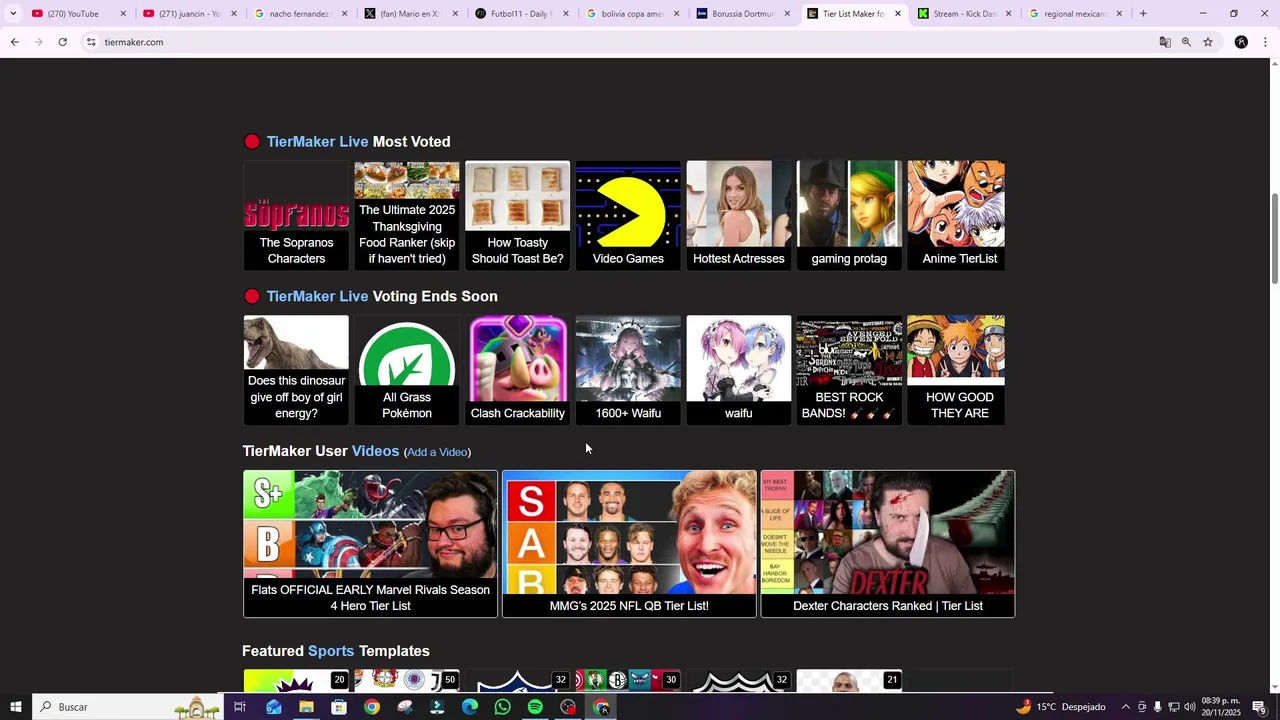The image size is (1280, 720).
Task: Open the Clash Crackability template
Action: pos(517,370)
